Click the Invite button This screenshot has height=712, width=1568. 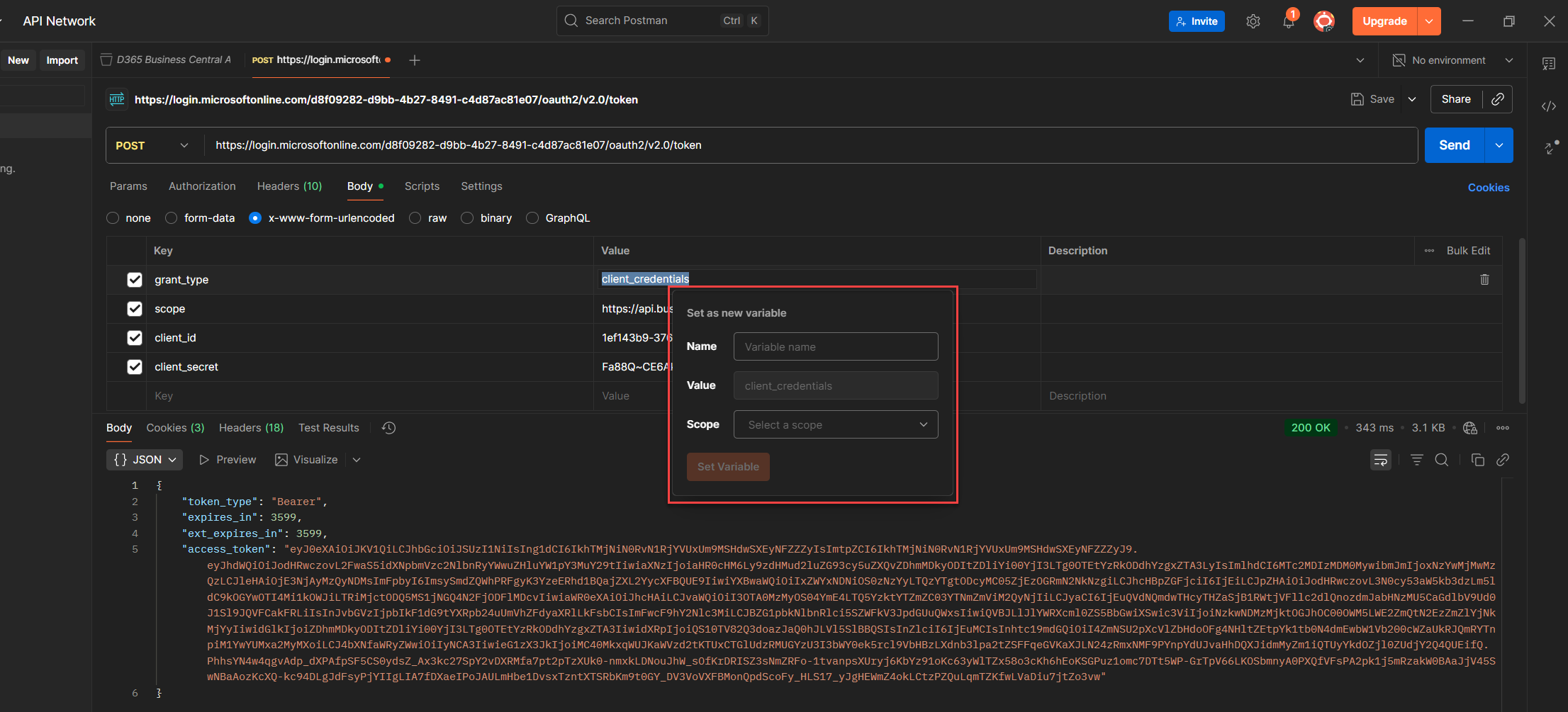(x=1197, y=21)
